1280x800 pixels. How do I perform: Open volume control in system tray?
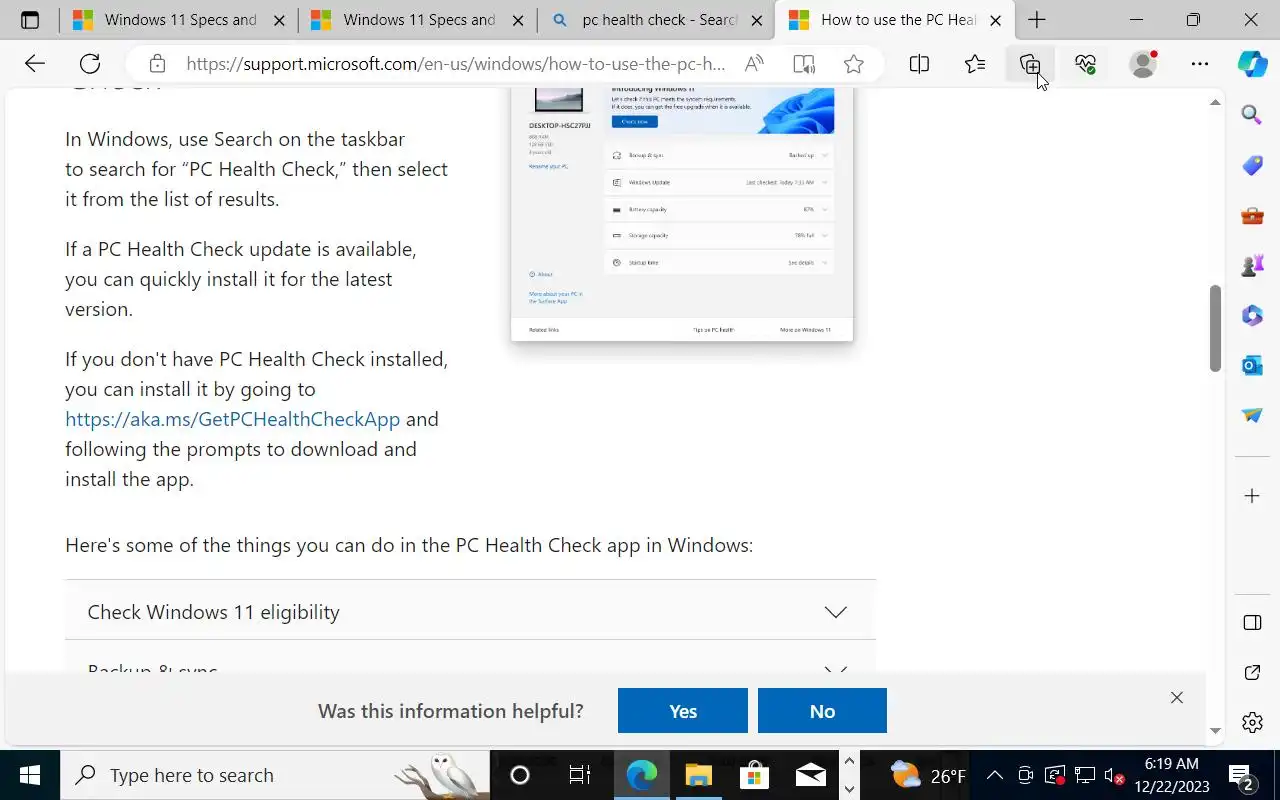1115,775
